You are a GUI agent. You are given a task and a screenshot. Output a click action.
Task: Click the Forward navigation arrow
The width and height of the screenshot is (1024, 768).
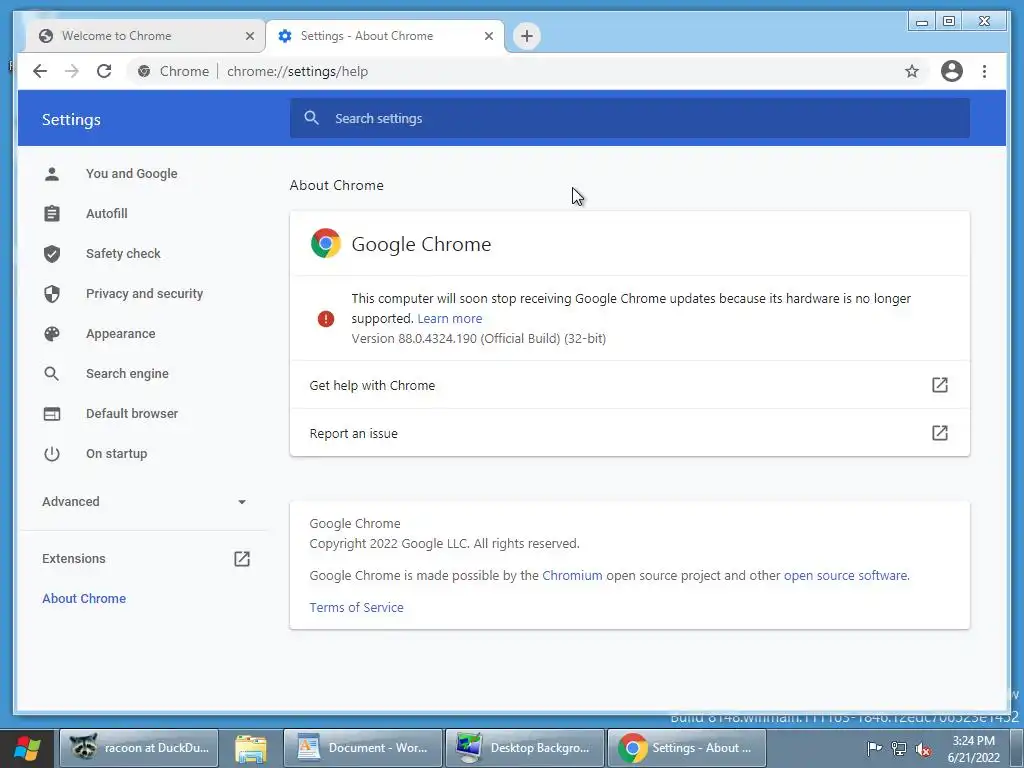pos(72,71)
